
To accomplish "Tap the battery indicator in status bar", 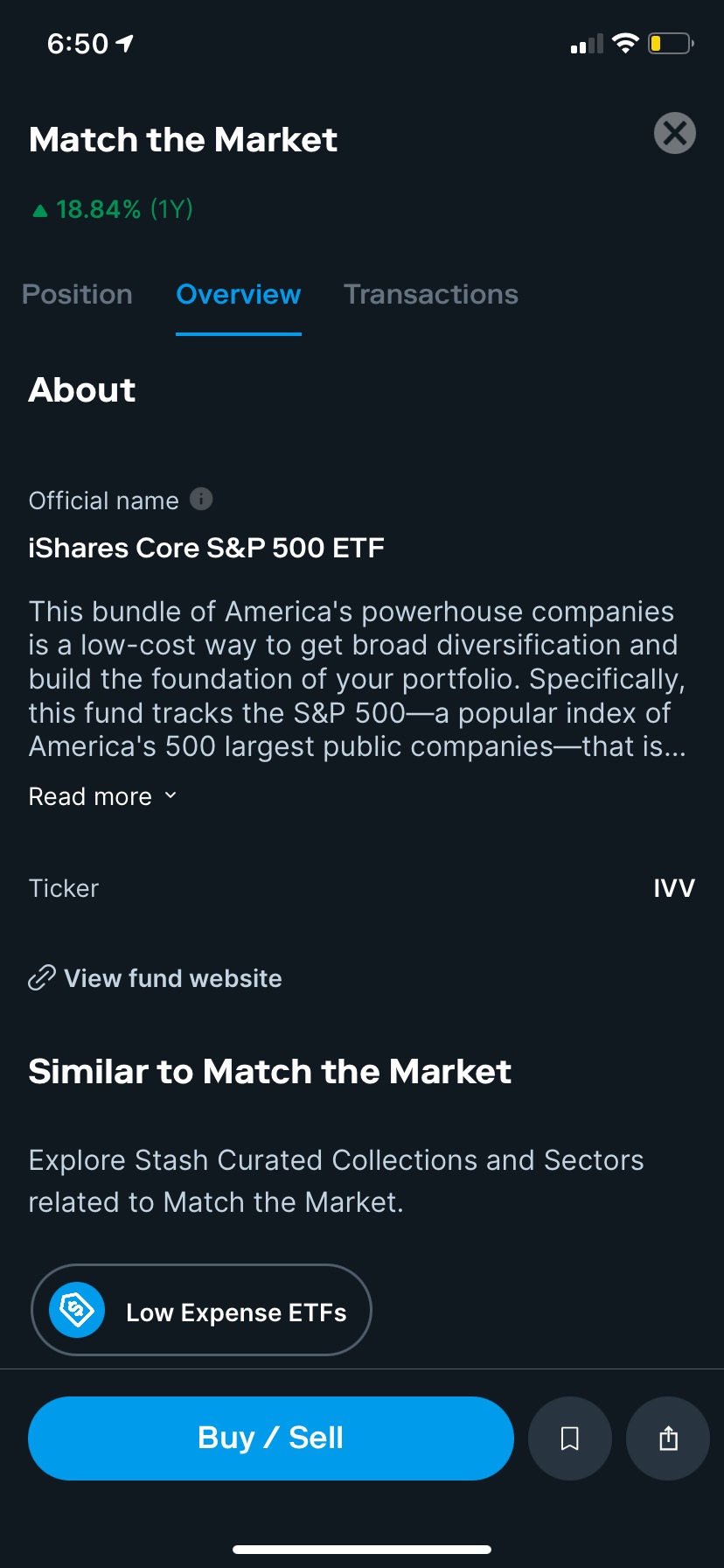I will click(x=671, y=43).
